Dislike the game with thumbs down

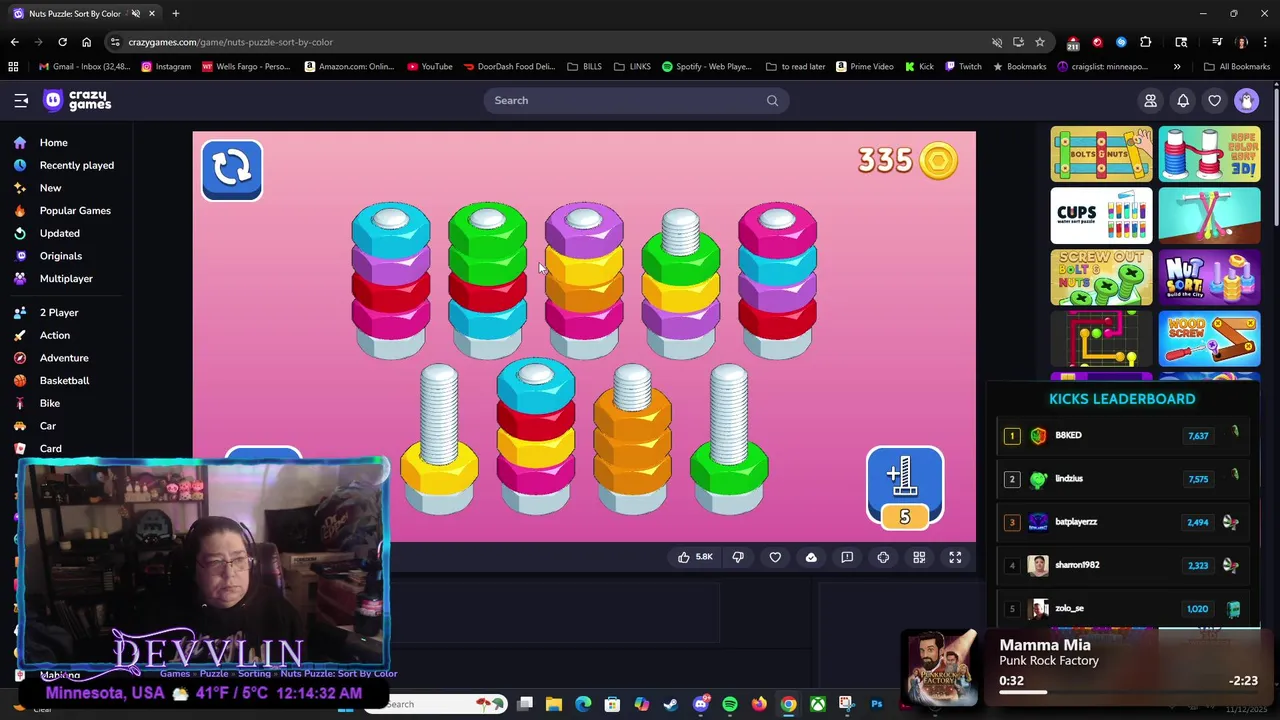(x=738, y=557)
